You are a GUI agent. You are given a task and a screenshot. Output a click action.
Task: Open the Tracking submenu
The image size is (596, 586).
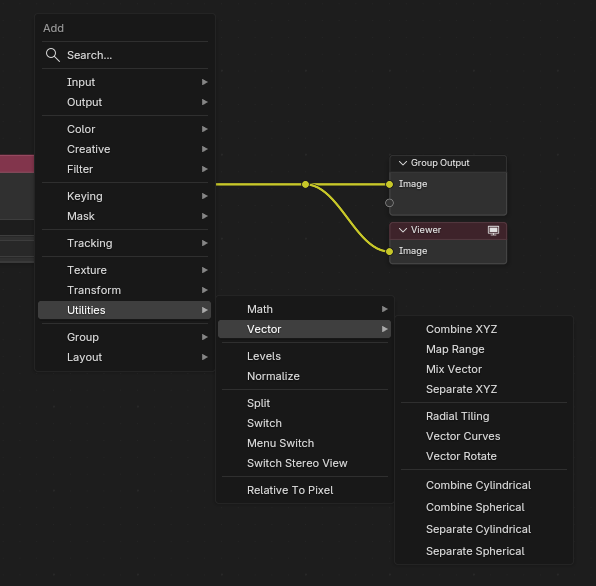[125, 243]
